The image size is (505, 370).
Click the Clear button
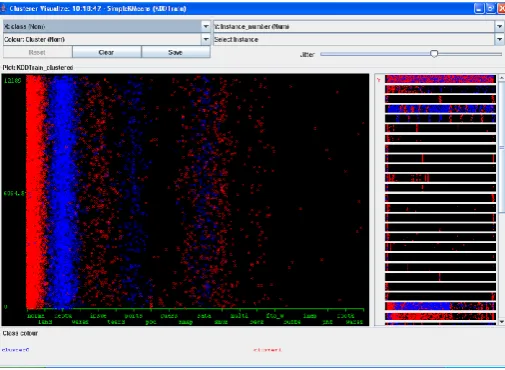click(107, 52)
